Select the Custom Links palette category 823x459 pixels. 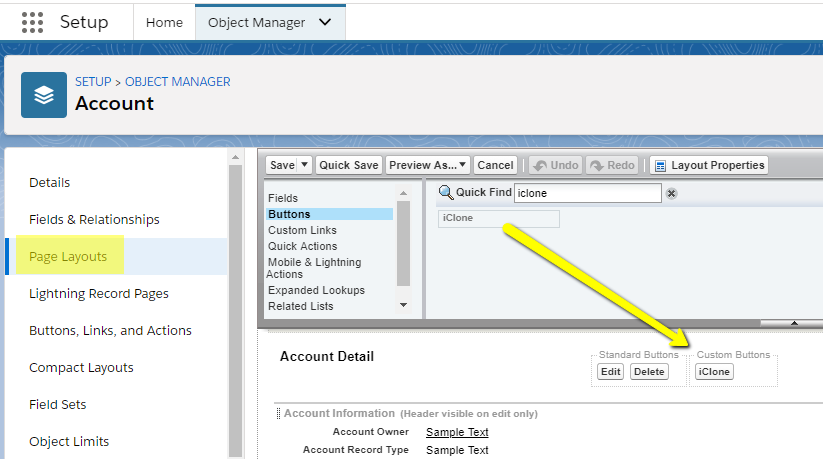(x=302, y=230)
